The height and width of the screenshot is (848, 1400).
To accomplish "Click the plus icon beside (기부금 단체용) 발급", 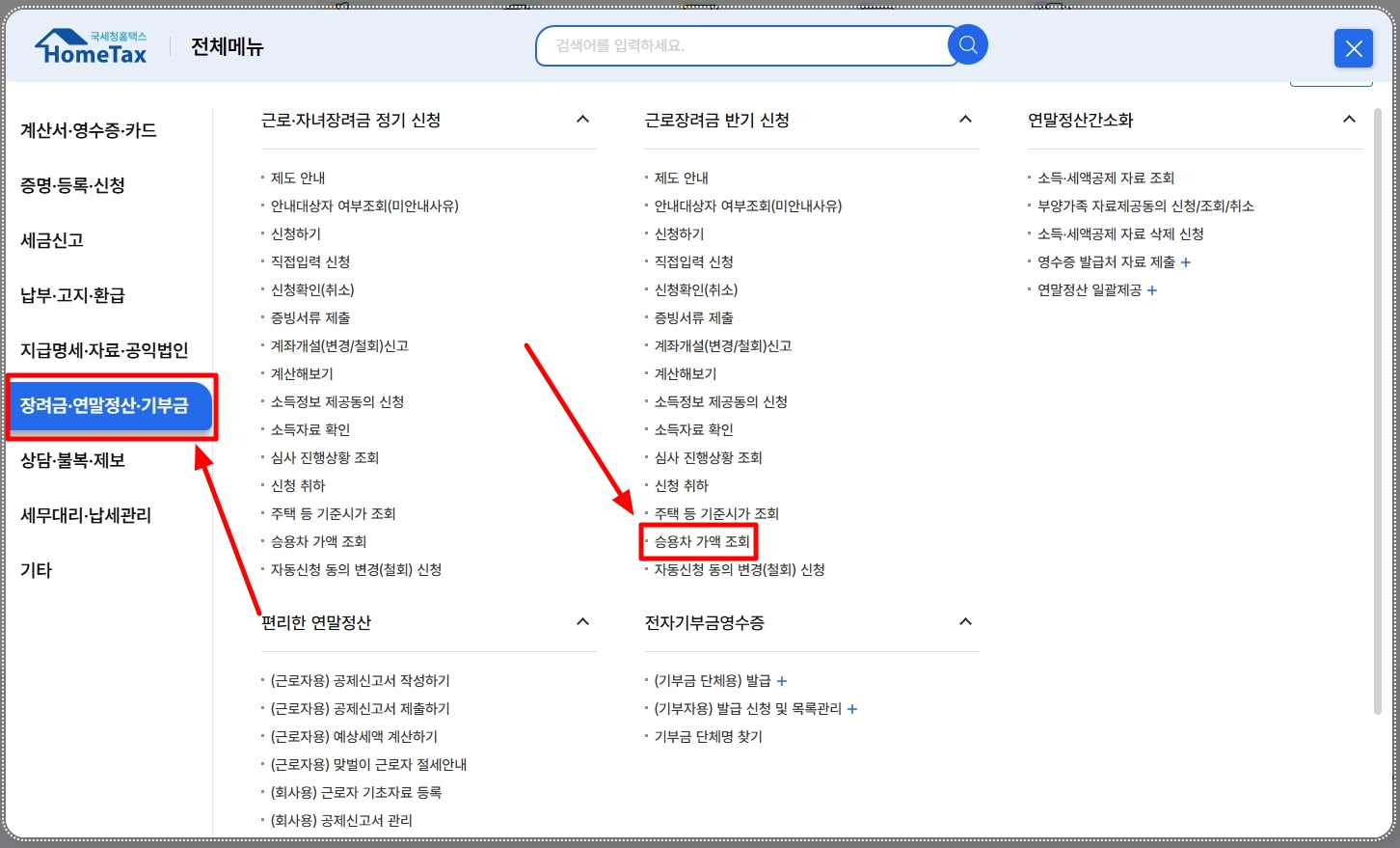I will (x=781, y=680).
